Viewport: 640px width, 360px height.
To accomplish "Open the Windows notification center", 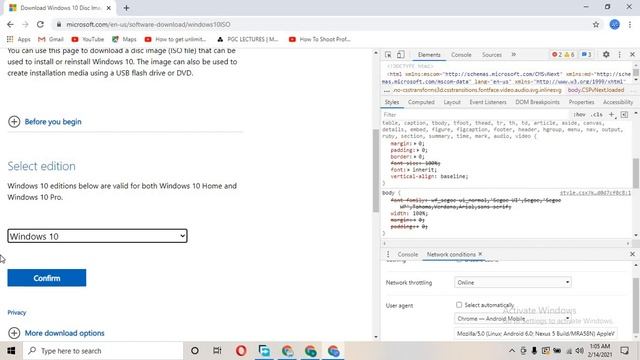I will coord(624,351).
